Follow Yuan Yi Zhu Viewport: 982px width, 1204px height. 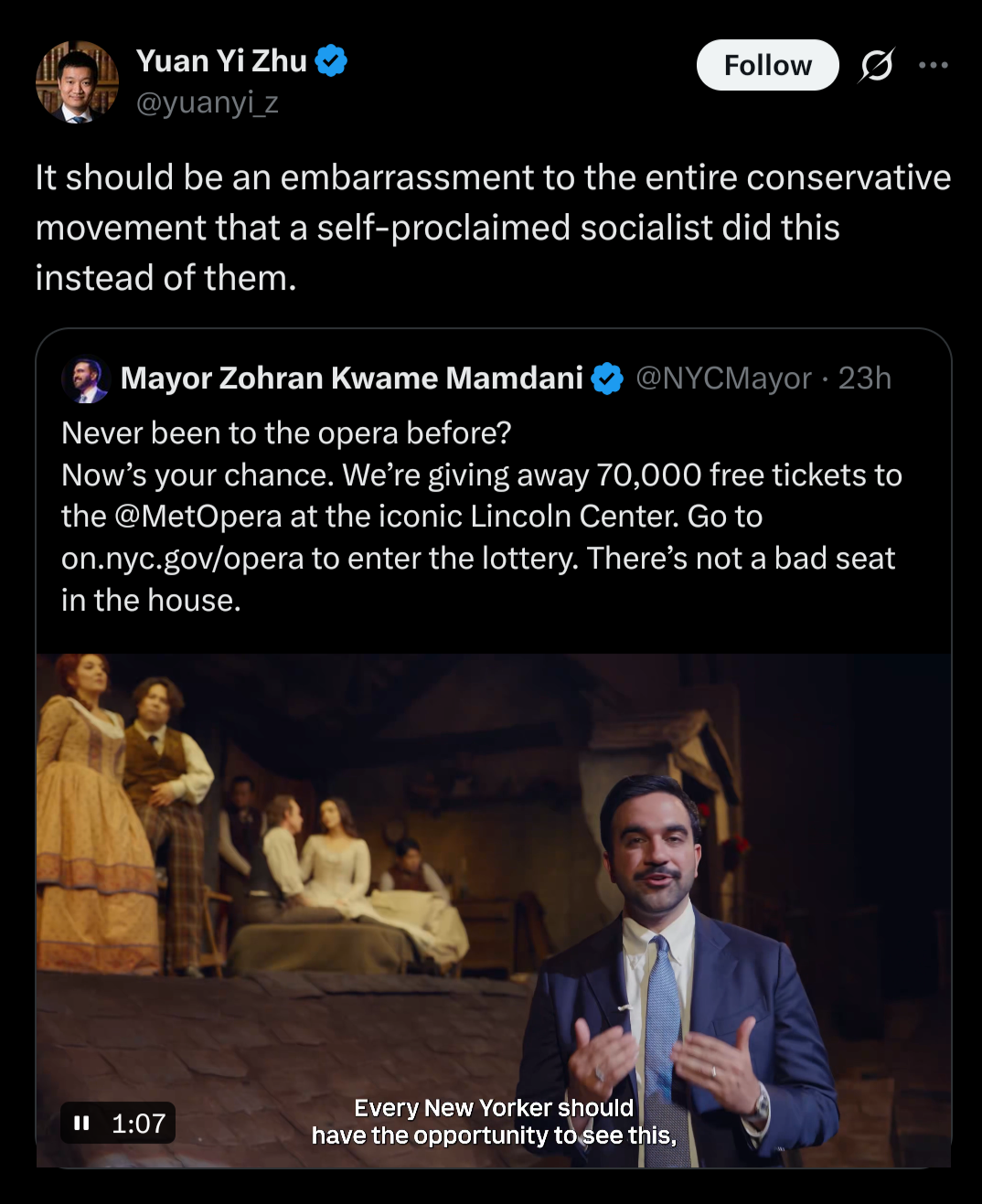click(x=767, y=65)
